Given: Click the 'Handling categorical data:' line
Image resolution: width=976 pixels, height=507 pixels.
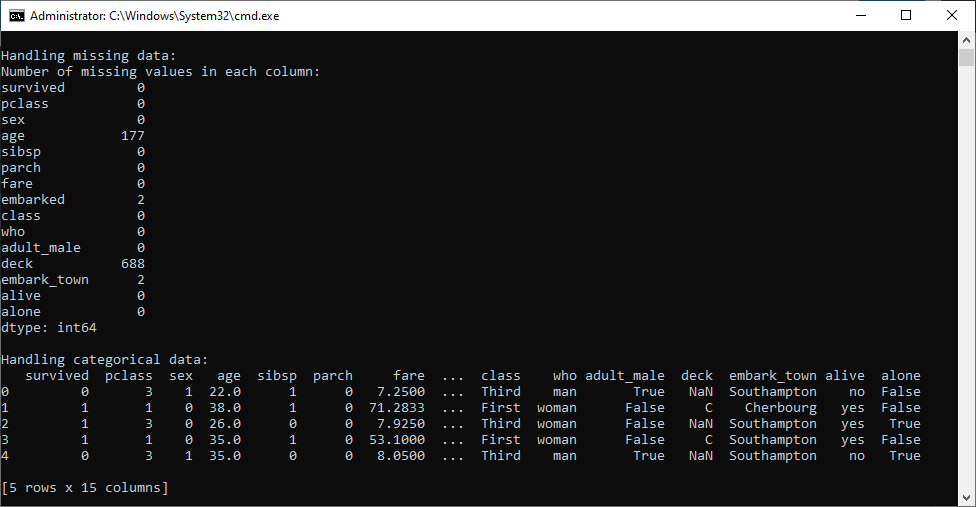Looking at the screenshot, I should (x=105, y=360).
